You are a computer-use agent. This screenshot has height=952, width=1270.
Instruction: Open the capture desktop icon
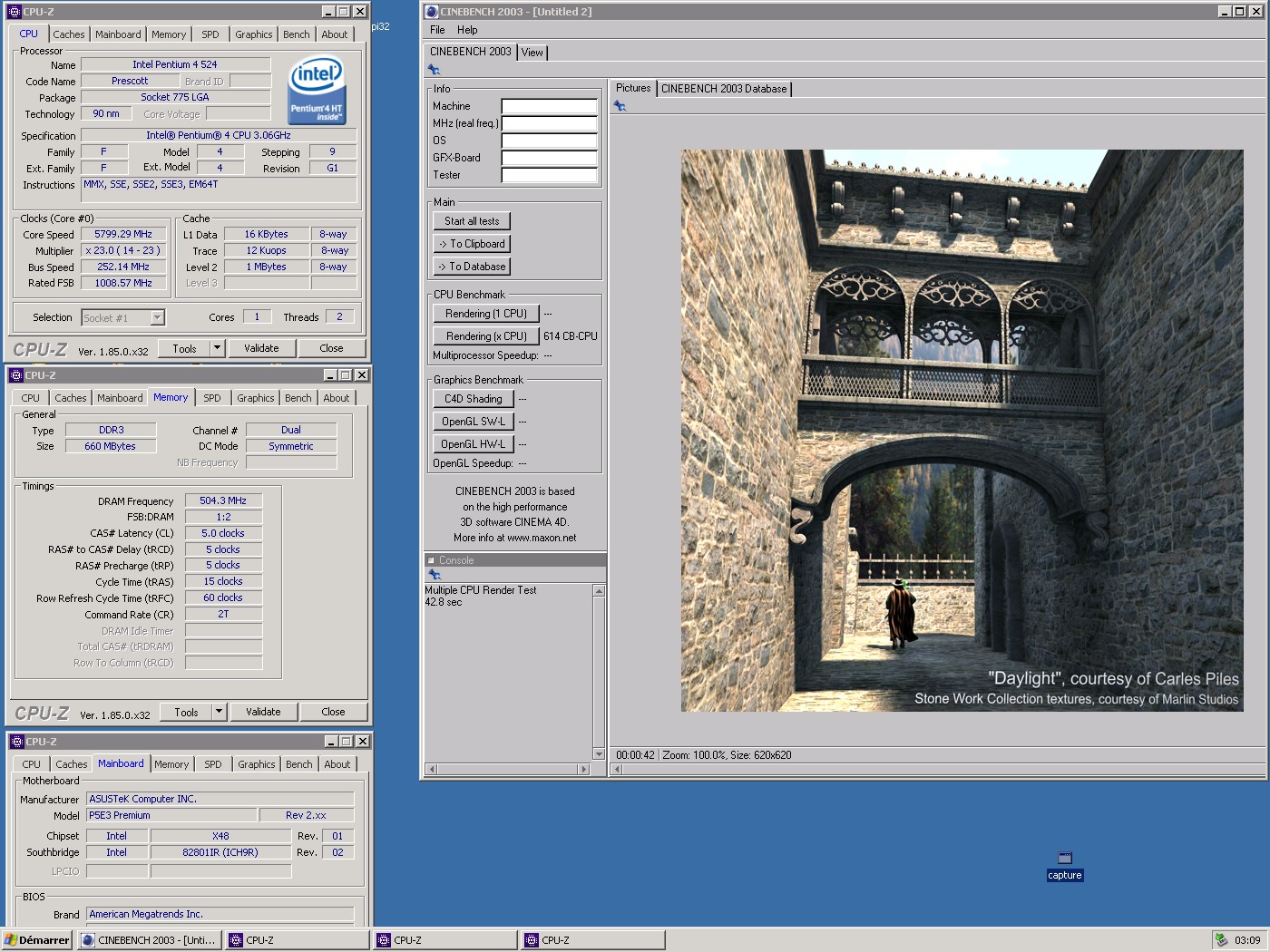click(1065, 866)
